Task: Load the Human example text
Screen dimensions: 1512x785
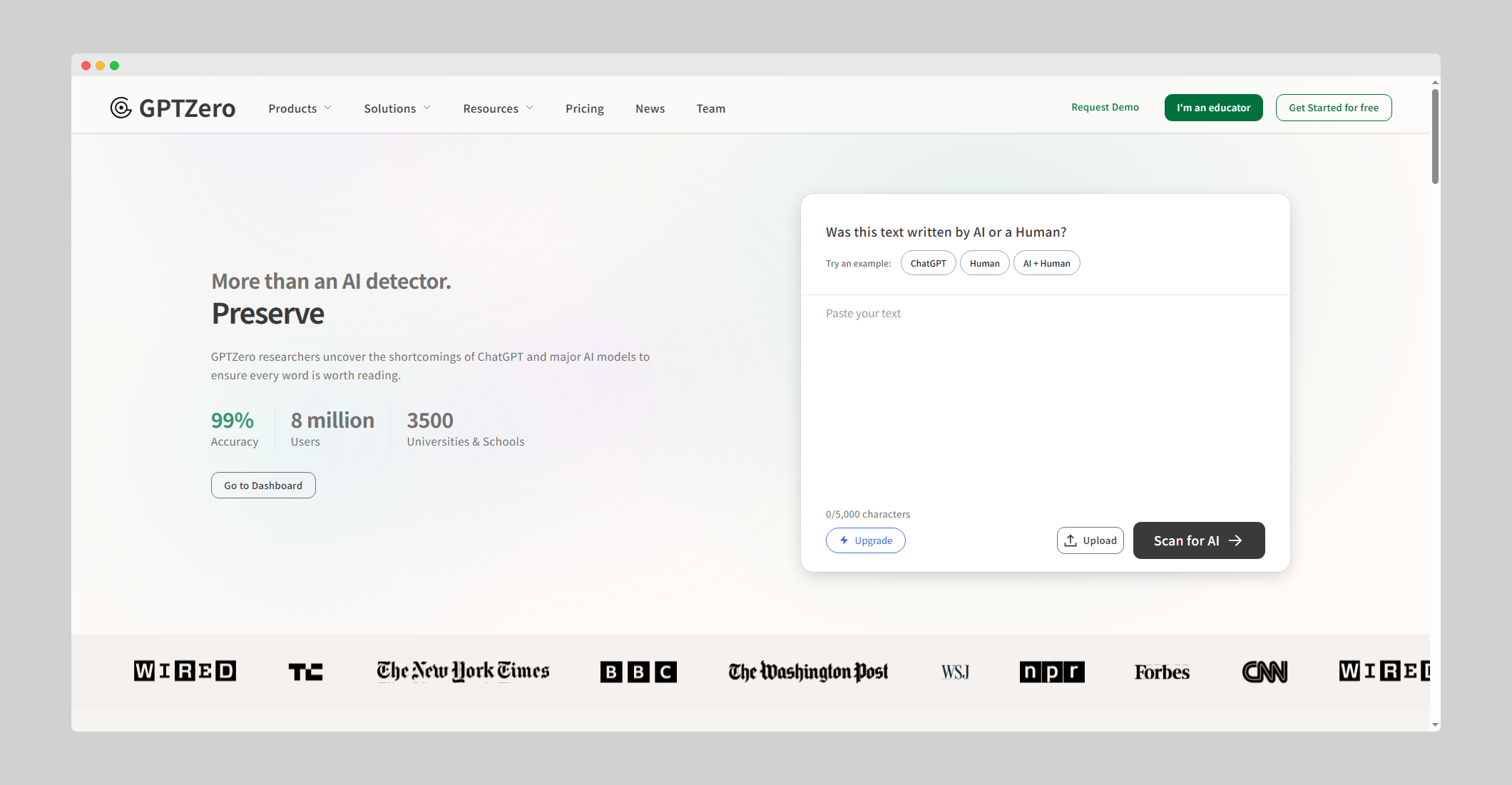Action: (984, 263)
